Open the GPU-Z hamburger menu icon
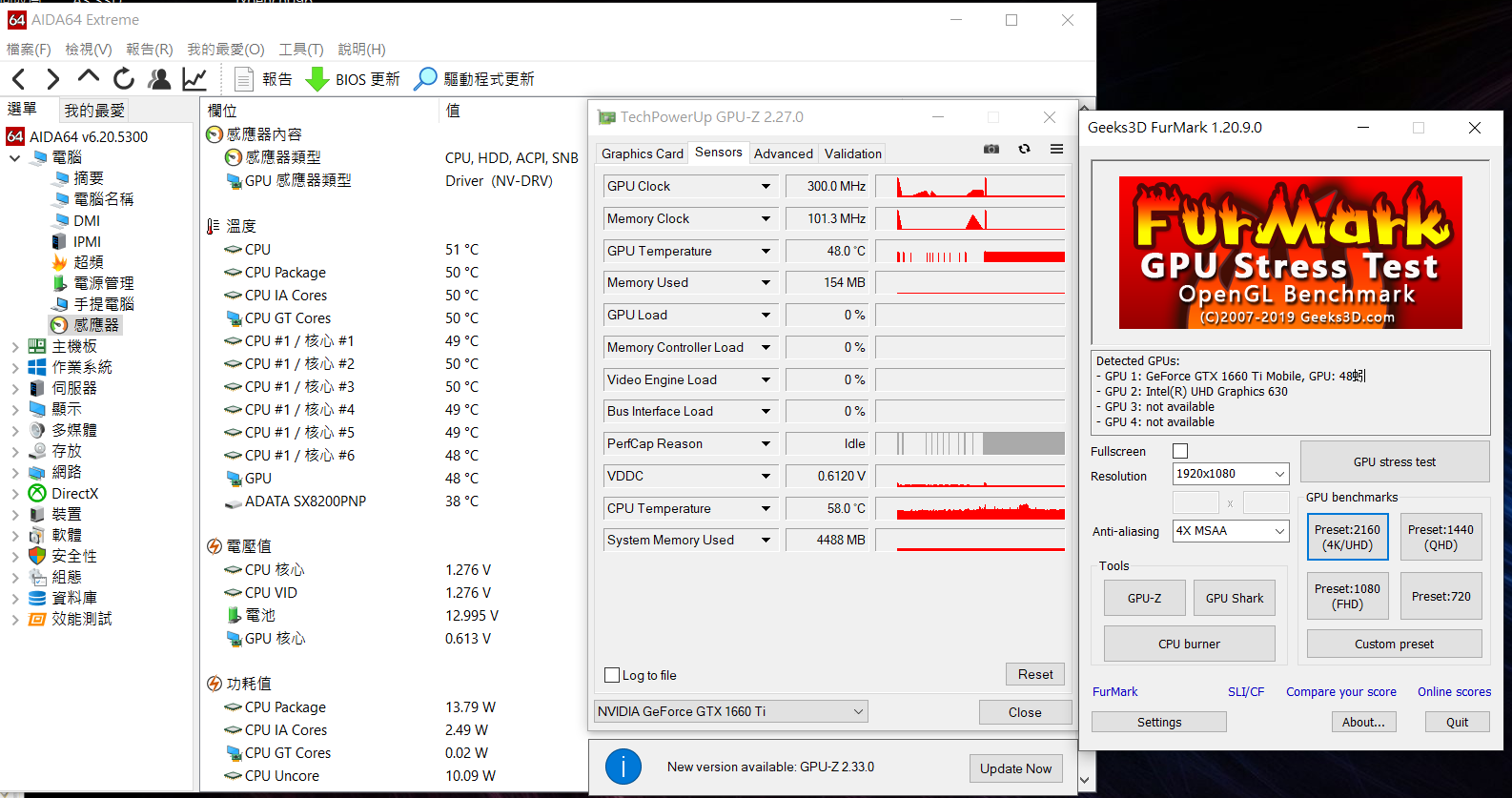The image size is (1512, 798). (x=1056, y=149)
